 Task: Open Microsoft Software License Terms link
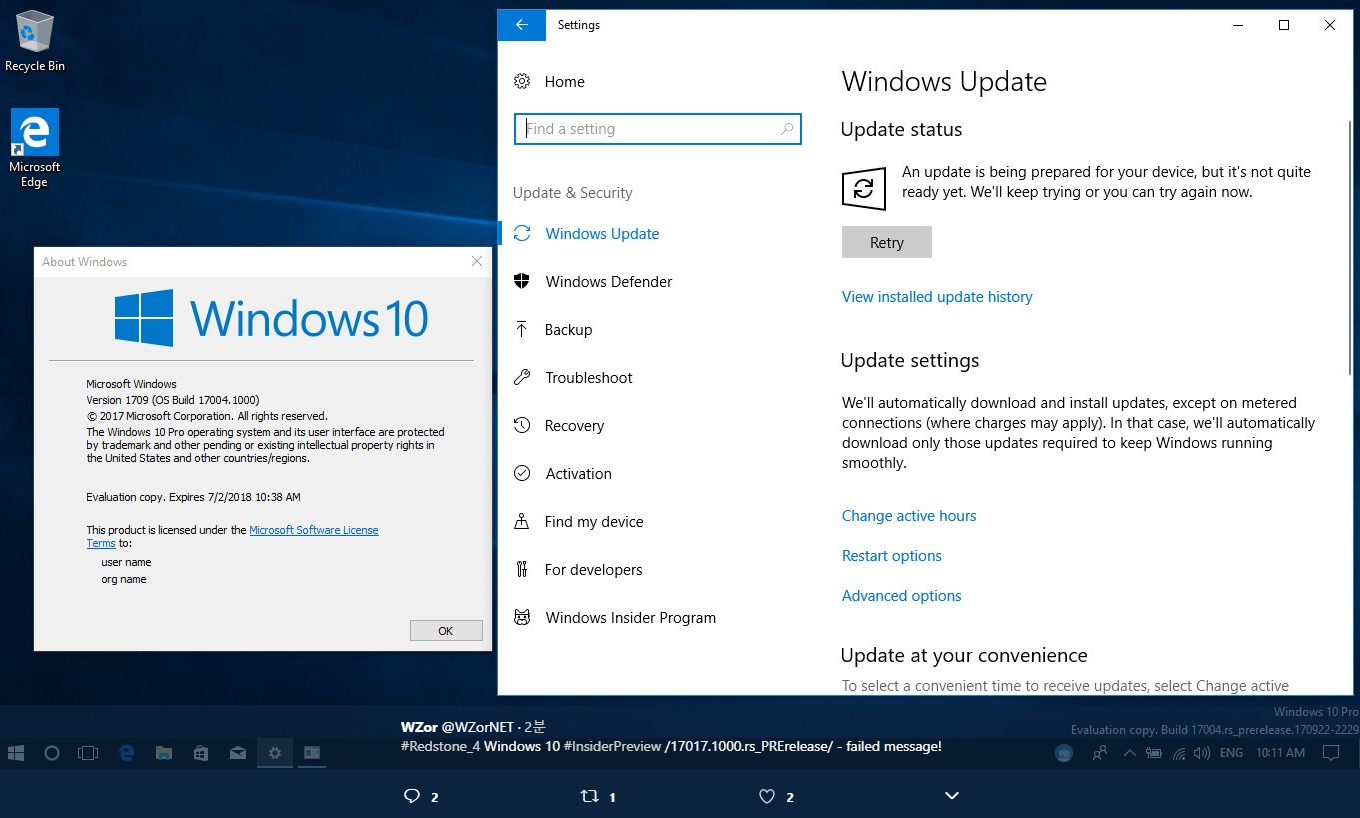[x=313, y=530]
